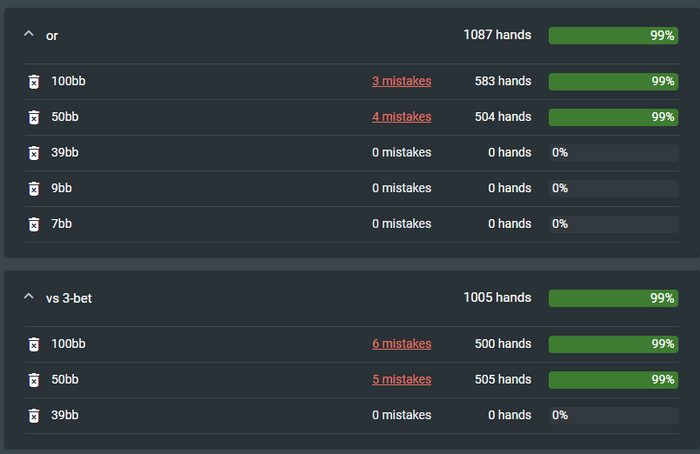
Task: Delete the 39bb row under or
Action: pos(33,153)
